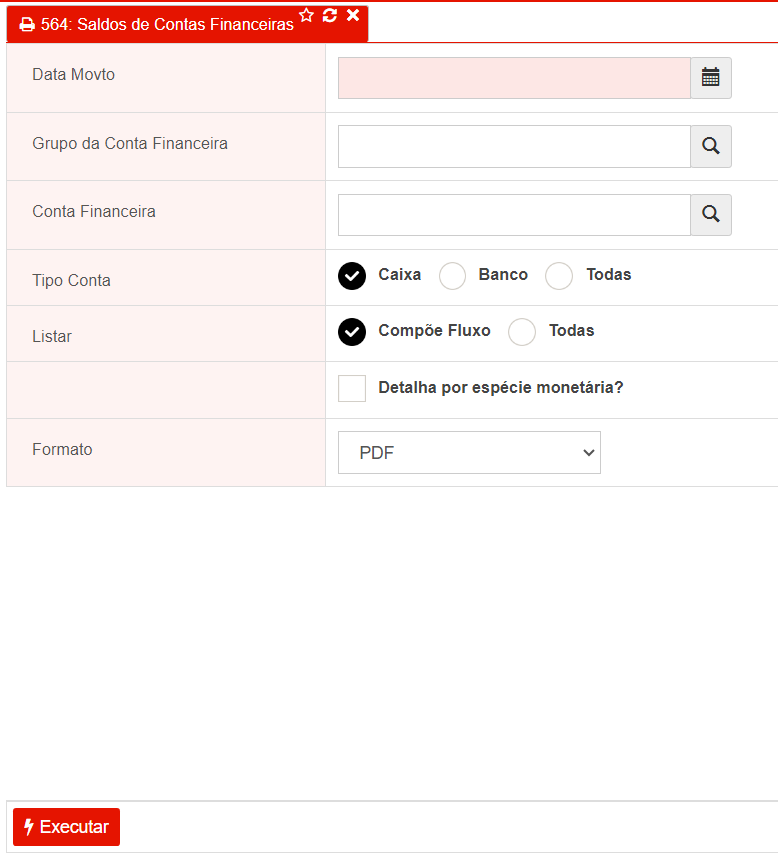Choose Todas under Listar
The width and height of the screenshot is (778, 859).
click(x=522, y=331)
